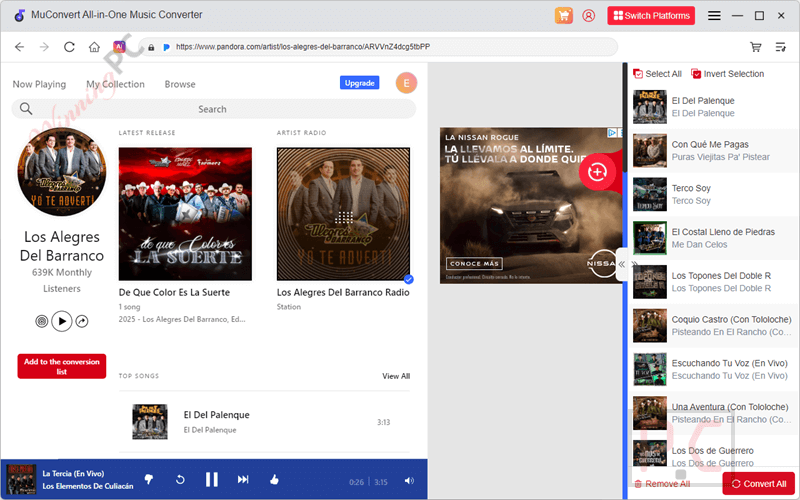The height and width of the screenshot is (500, 800).
Task: Click De Que Color Es La Suerte title
Action: (174, 292)
